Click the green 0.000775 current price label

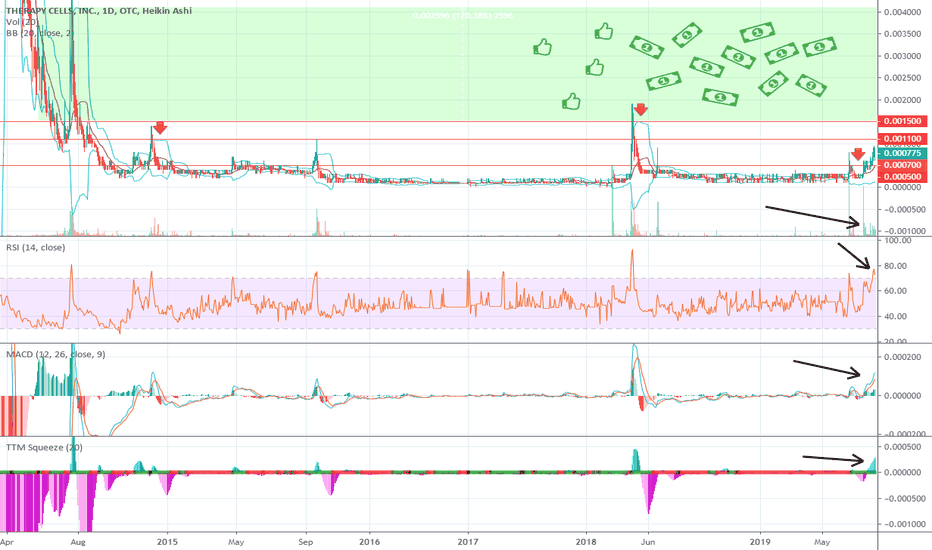(x=902, y=153)
